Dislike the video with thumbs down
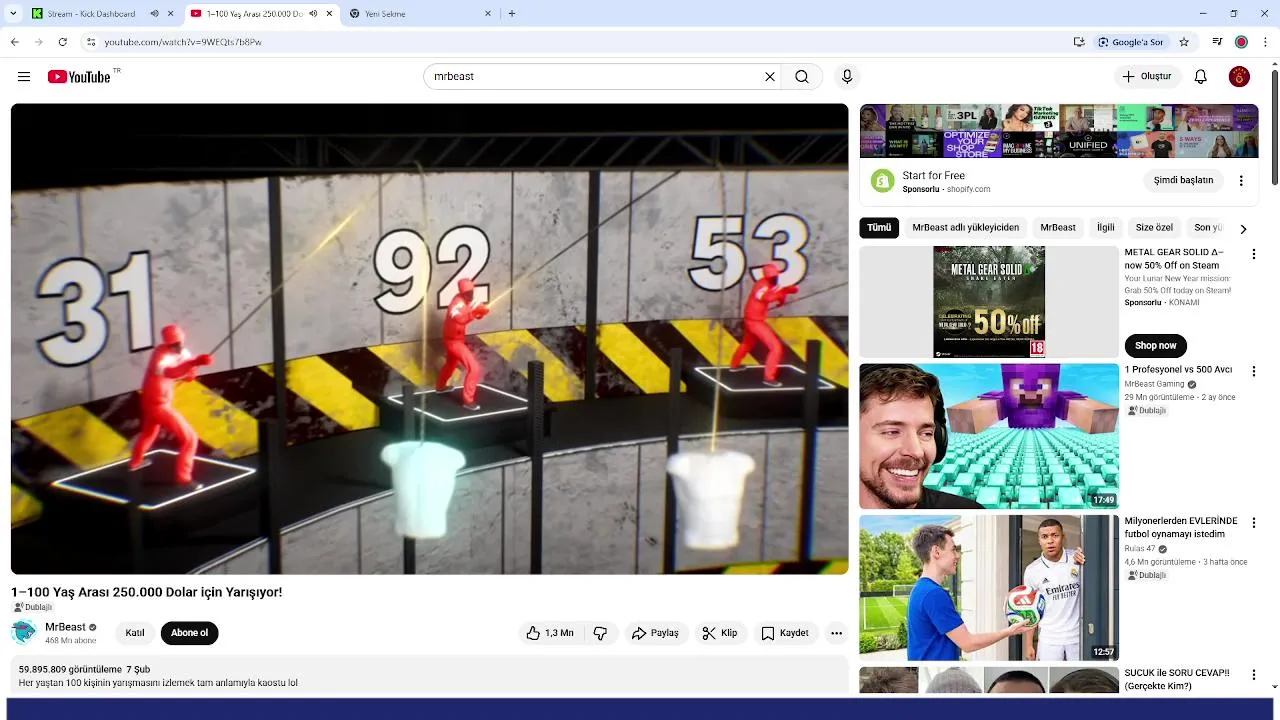Screen dimensions: 1280x720 click(x=600, y=633)
